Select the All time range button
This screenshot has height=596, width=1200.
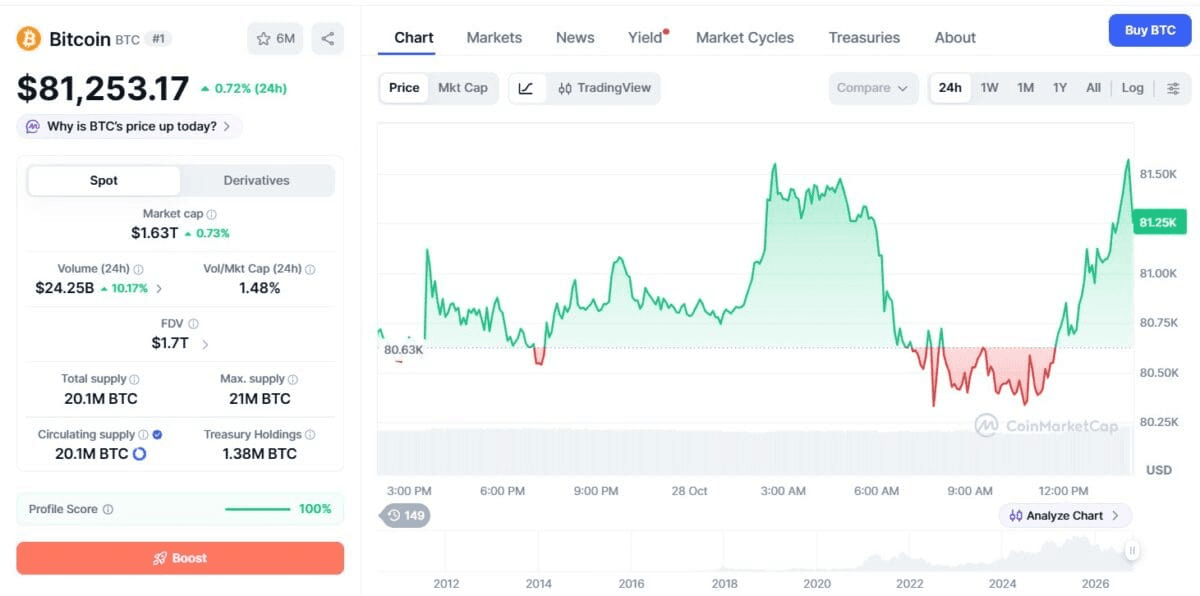coord(1093,88)
